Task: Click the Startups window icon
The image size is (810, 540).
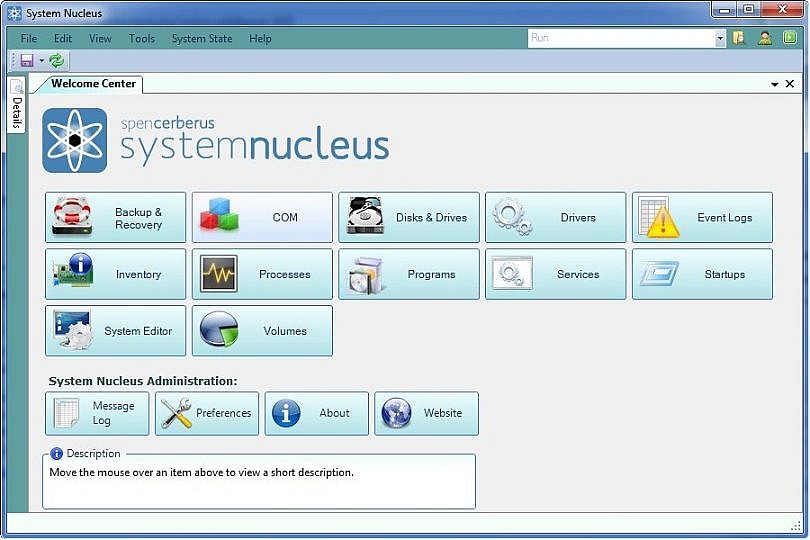Action: pos(659,274)
